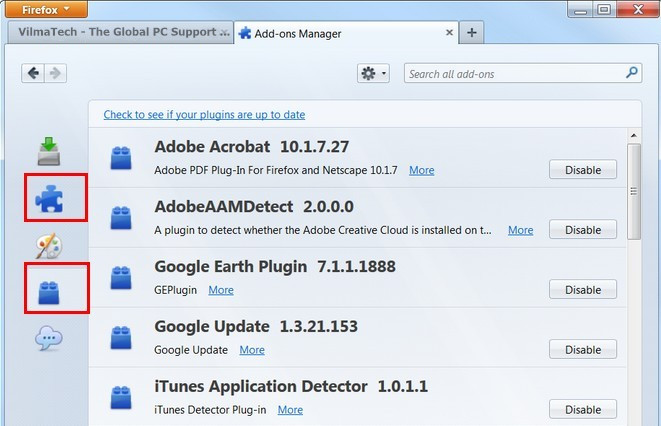Open More link for AdobeAAMDetect
Screen dimensions: 661x426
point(521,230)
